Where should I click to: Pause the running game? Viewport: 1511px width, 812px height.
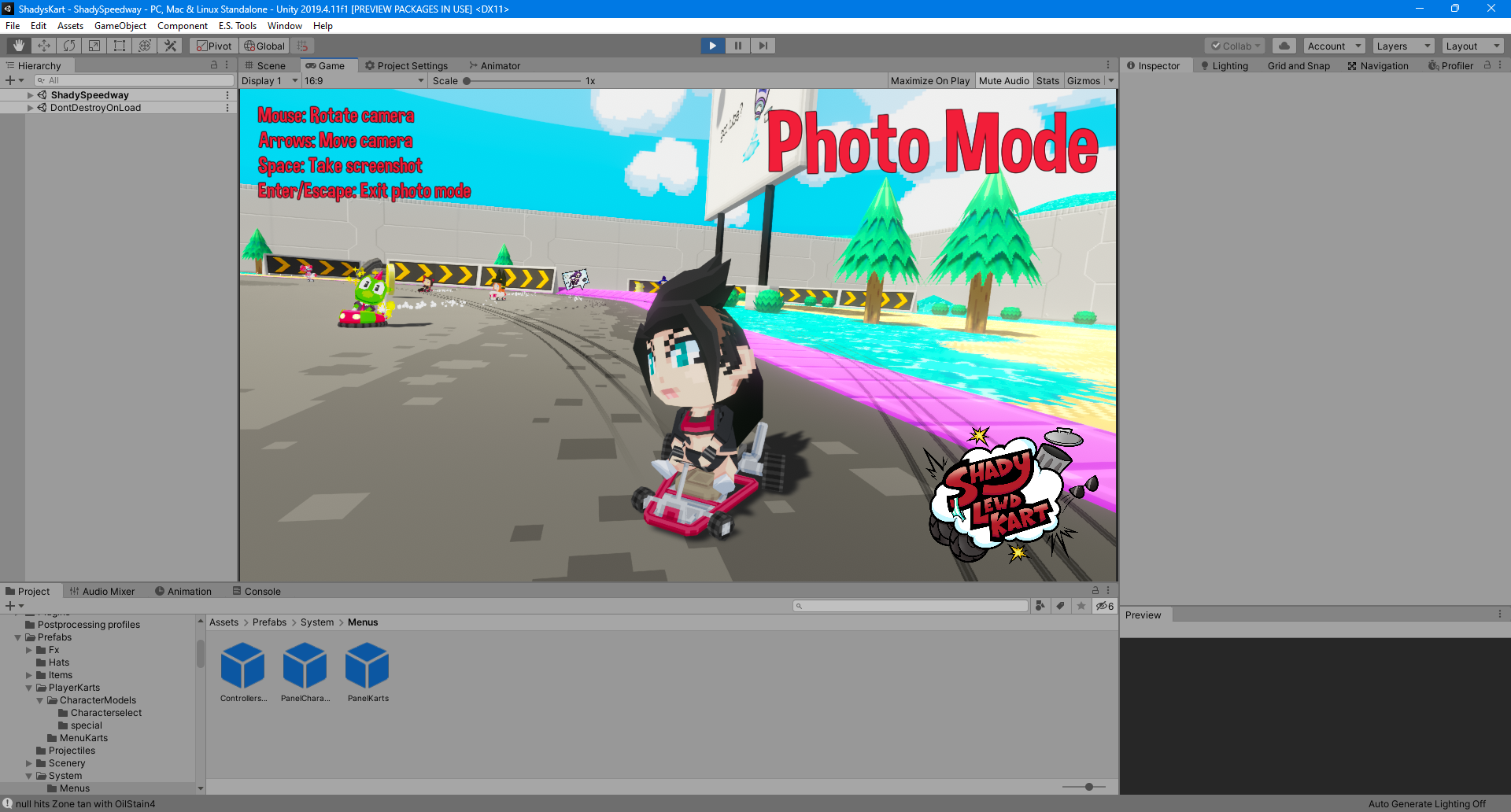[x=737, y=46]
